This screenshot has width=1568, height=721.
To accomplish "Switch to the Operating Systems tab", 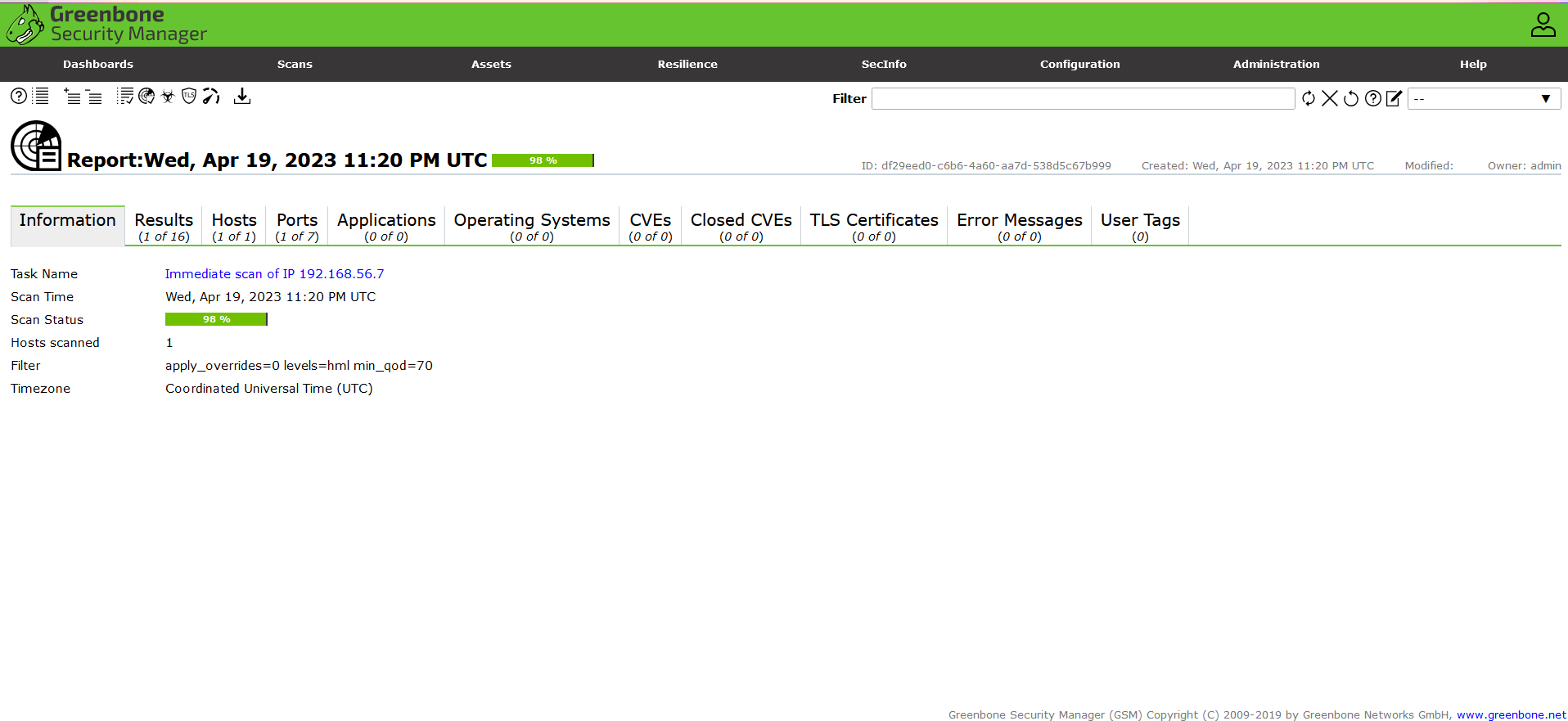I will point(532,226).
